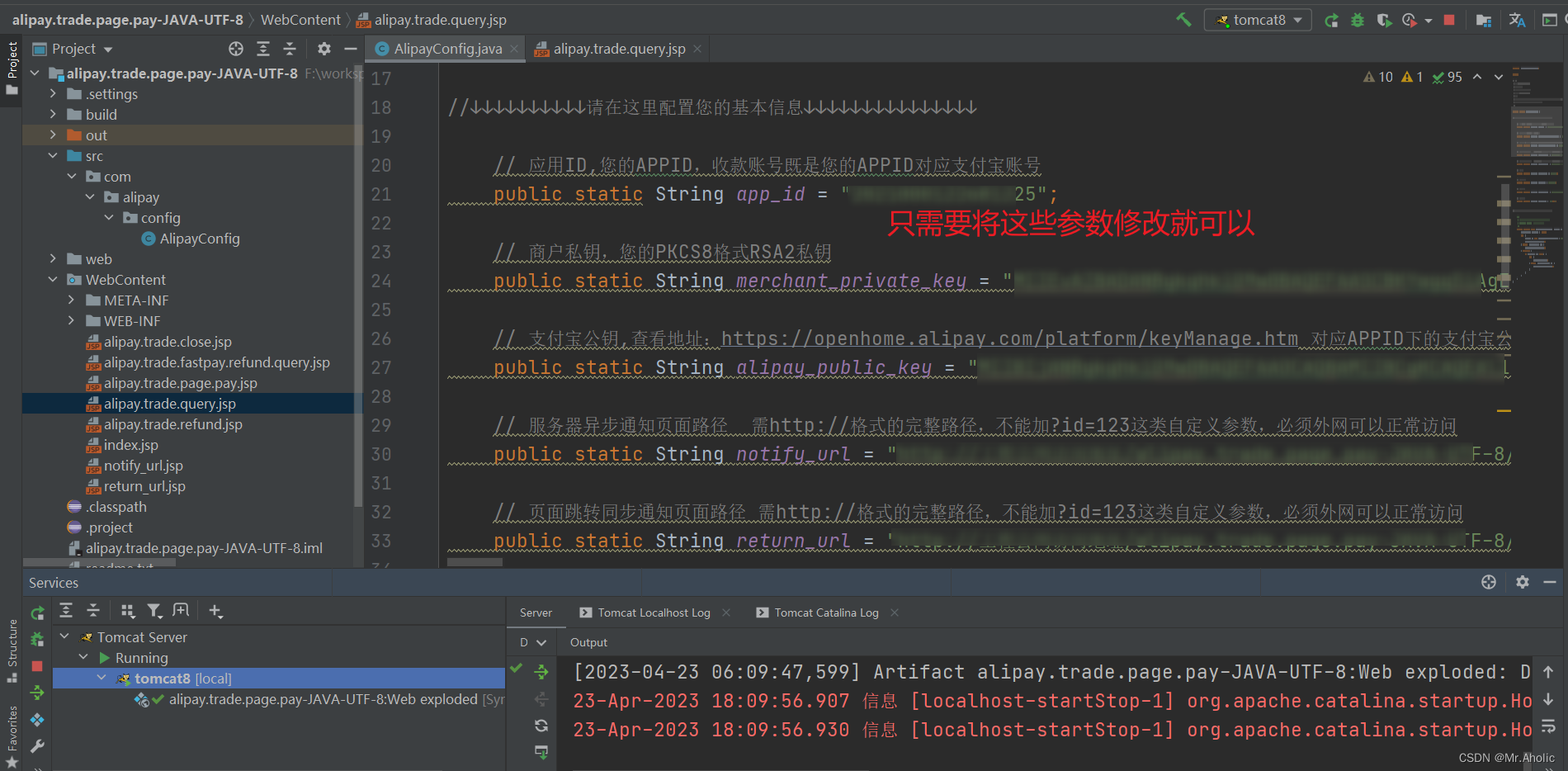Click Expand All in the Project panel
Viewport: 1568px width, 771px height.
click(x=263, y=49)
